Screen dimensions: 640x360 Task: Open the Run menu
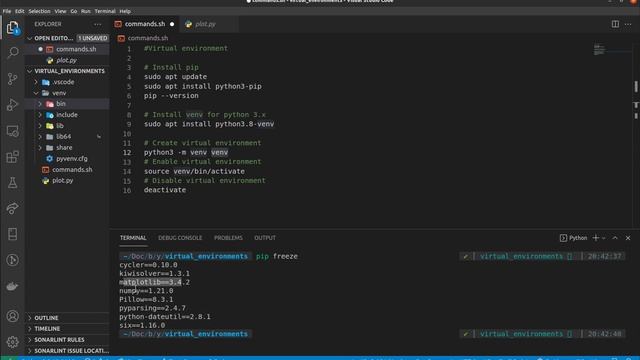(x=86, y=11)
